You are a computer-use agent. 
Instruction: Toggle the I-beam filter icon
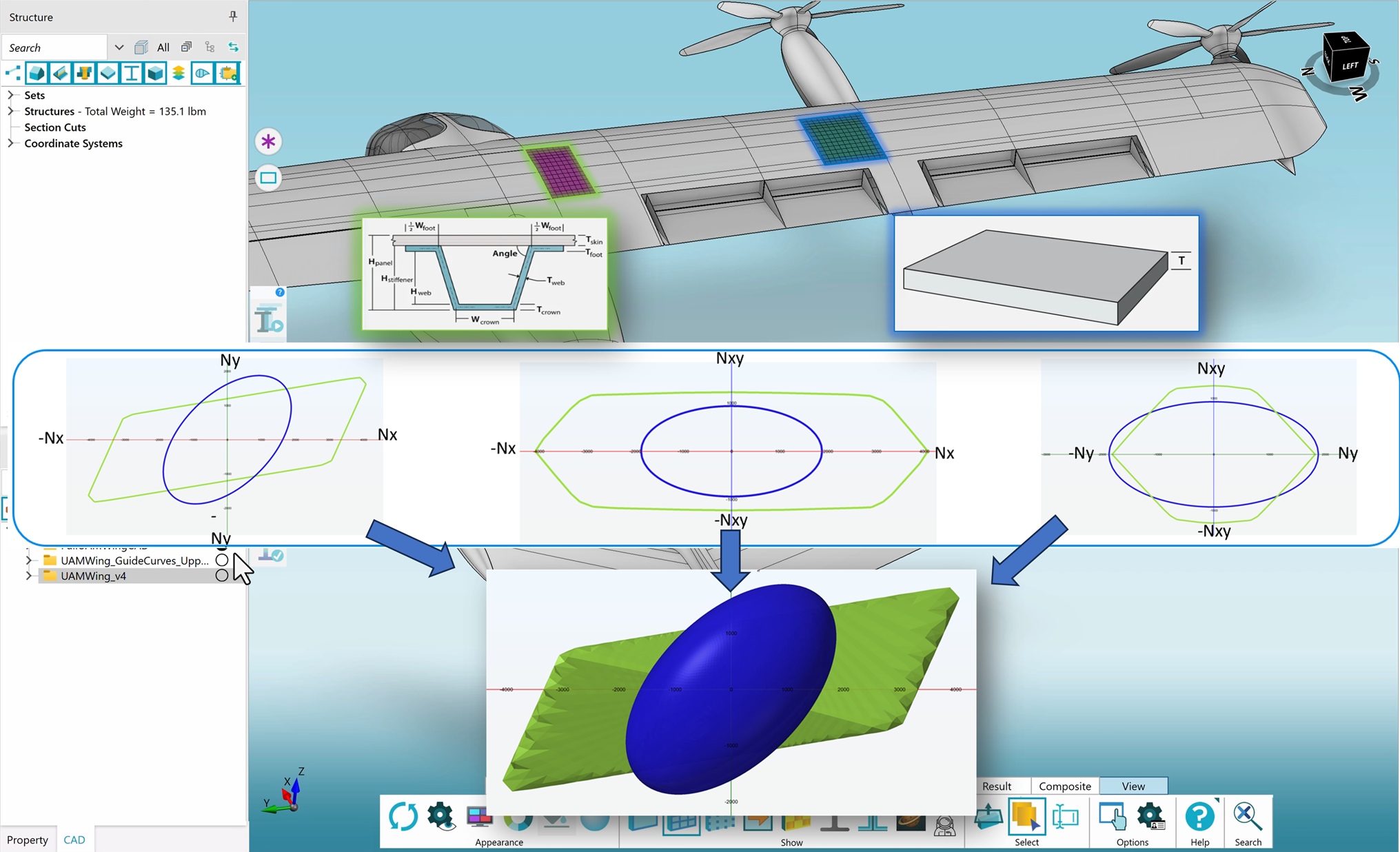point(131,72)
